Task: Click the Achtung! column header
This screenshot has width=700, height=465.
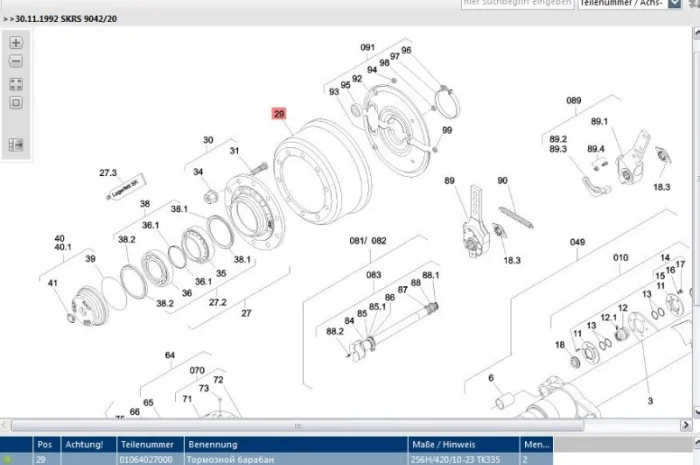Action: pyautogui.click(x=85, y=444)
